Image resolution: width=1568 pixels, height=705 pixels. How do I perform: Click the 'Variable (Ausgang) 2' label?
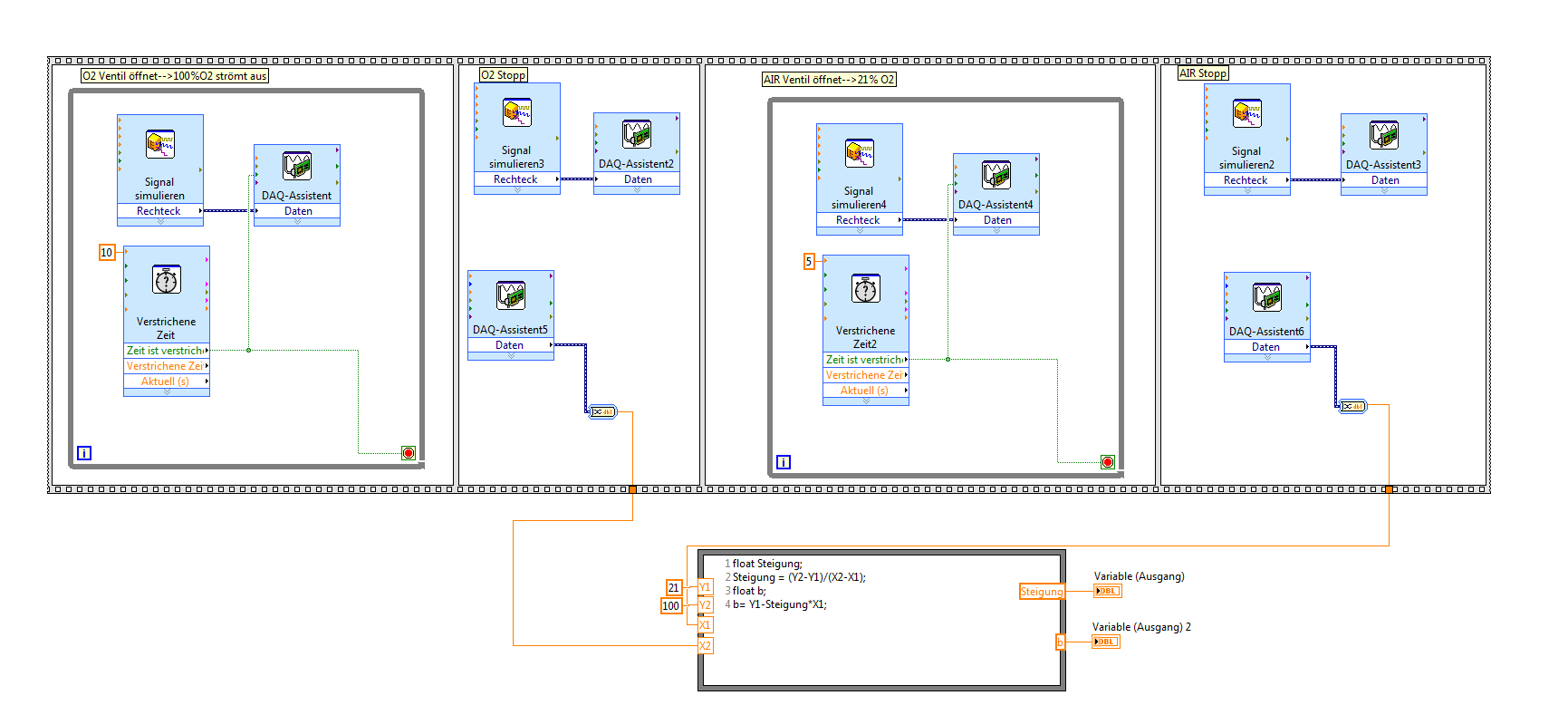(1141, 627)
